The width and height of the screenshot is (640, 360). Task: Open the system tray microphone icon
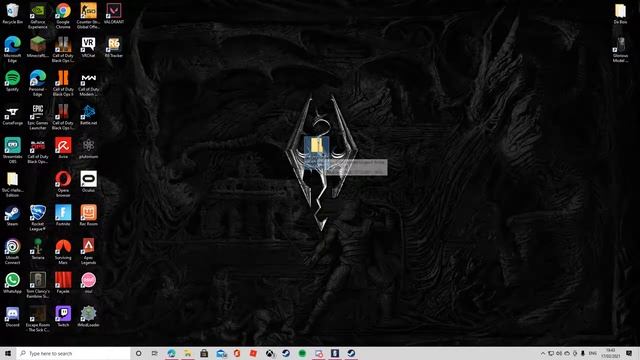click(x=583, y=353)
